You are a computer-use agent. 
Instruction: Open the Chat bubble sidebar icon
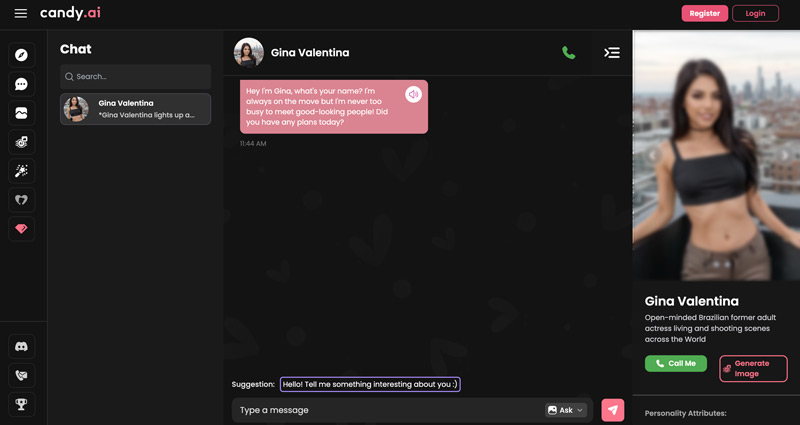[21, 84]
